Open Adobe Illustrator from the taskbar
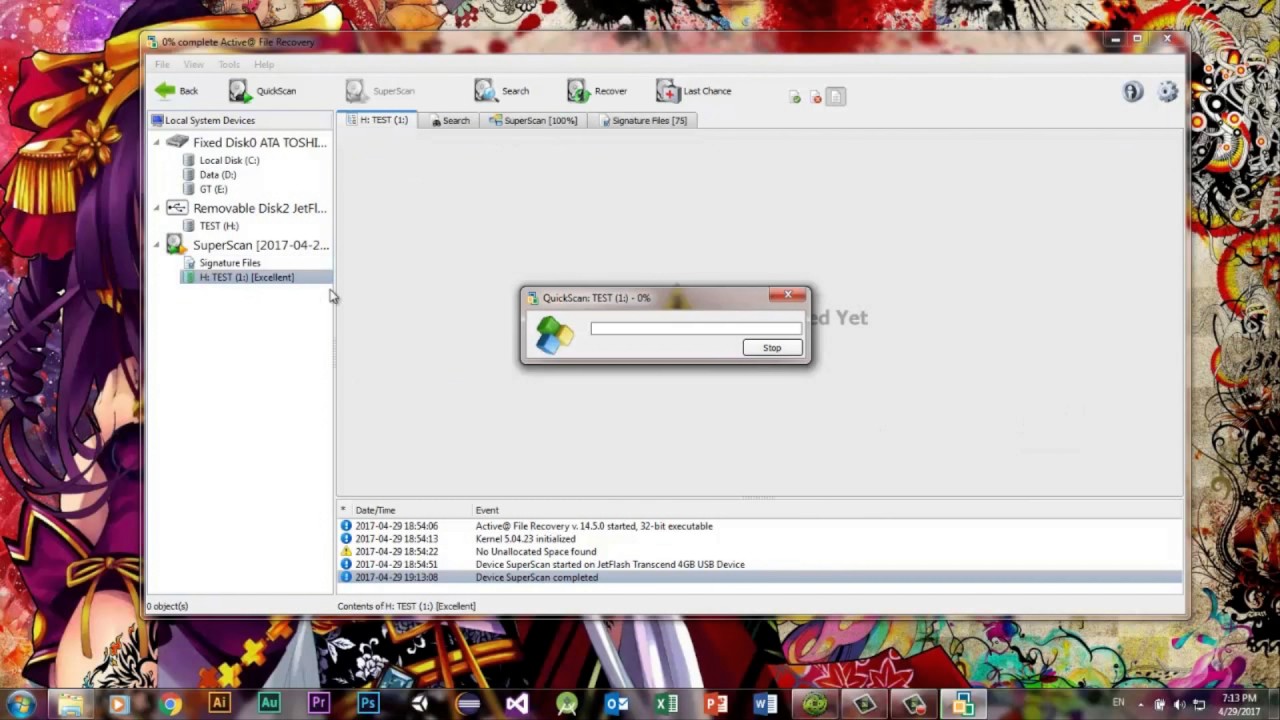Screen dimensions: 1280x720 pos(219,704)
